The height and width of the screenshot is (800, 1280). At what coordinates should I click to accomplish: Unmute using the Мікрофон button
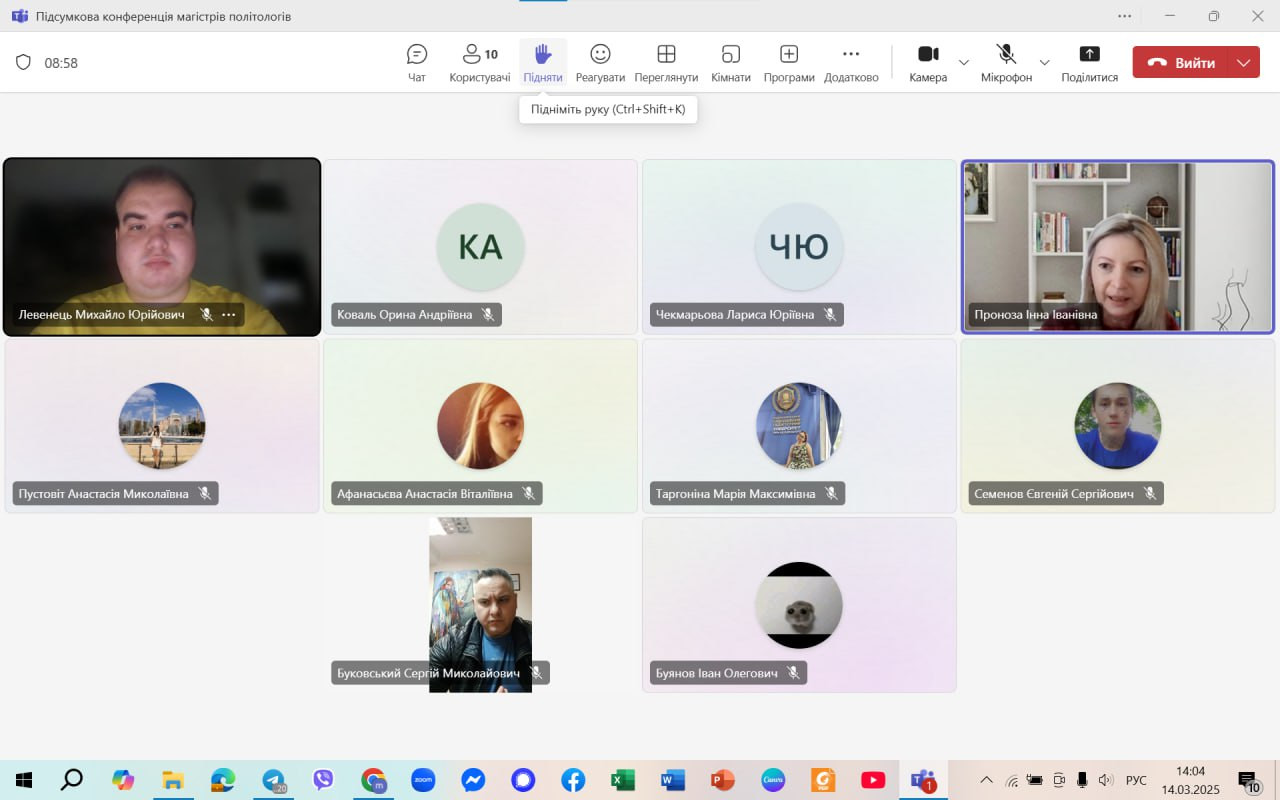(1006, 63)
